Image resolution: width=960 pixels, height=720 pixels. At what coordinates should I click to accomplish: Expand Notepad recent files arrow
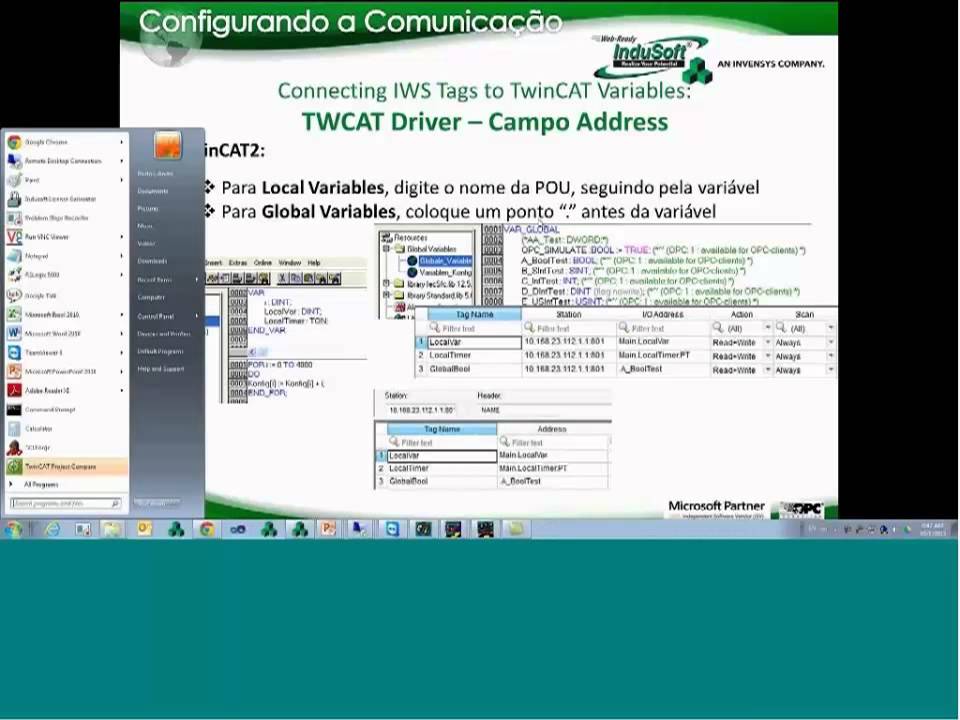[x=121, y=256]
